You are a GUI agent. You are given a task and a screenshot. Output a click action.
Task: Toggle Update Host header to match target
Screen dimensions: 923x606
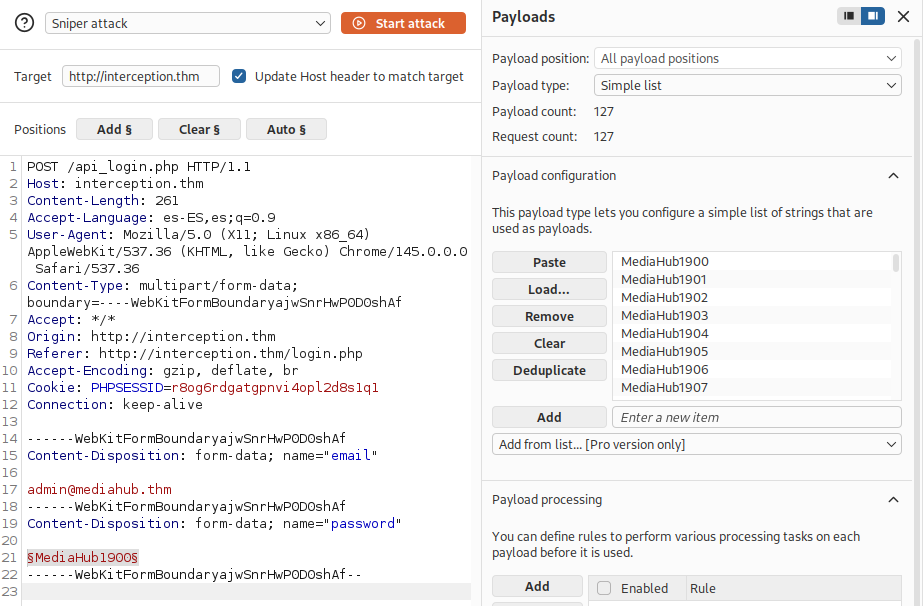pyautogui.click(x=239, y=76)
